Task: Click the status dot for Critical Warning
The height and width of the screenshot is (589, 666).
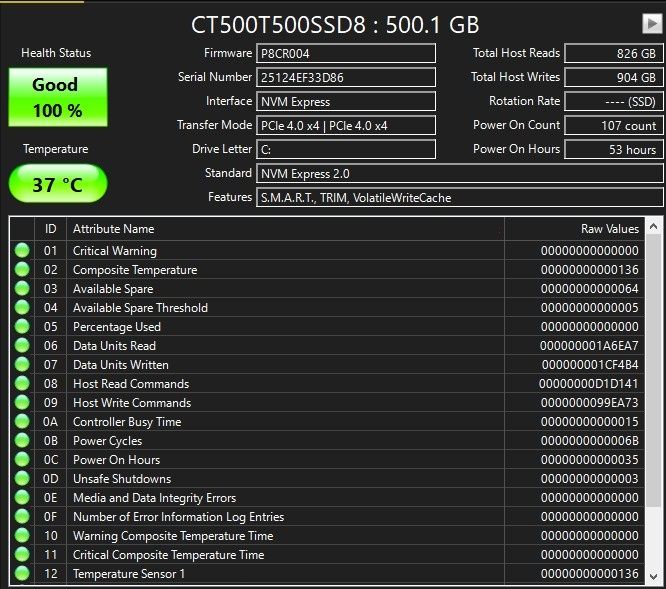Action: (22, 251)
